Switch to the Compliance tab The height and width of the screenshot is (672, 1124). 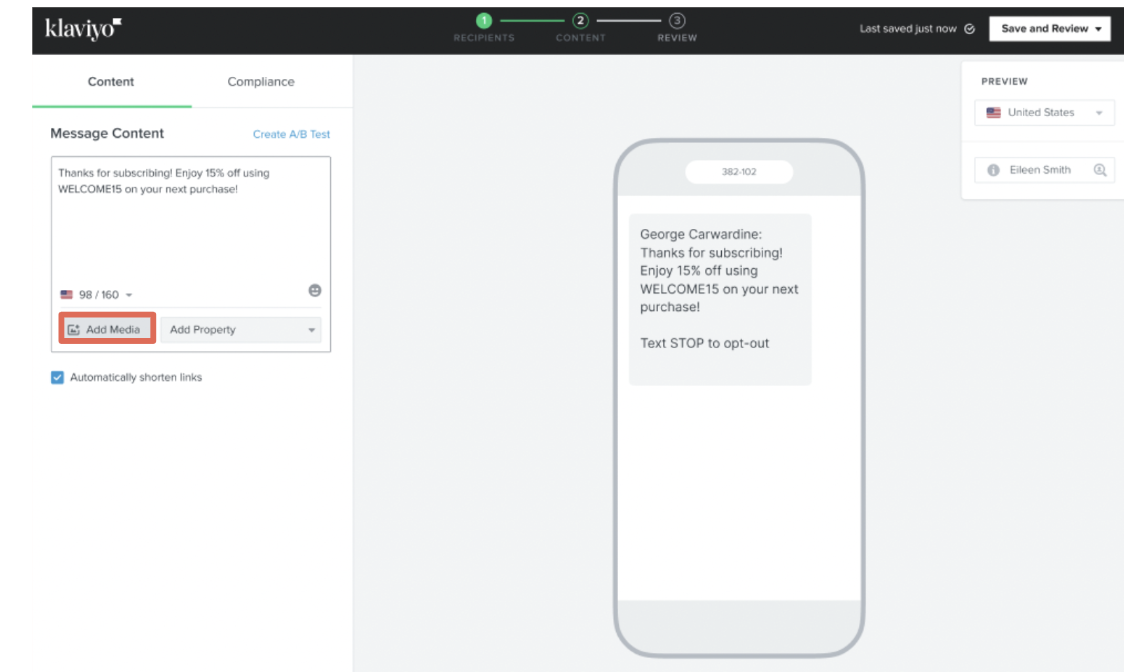[260, 82]
